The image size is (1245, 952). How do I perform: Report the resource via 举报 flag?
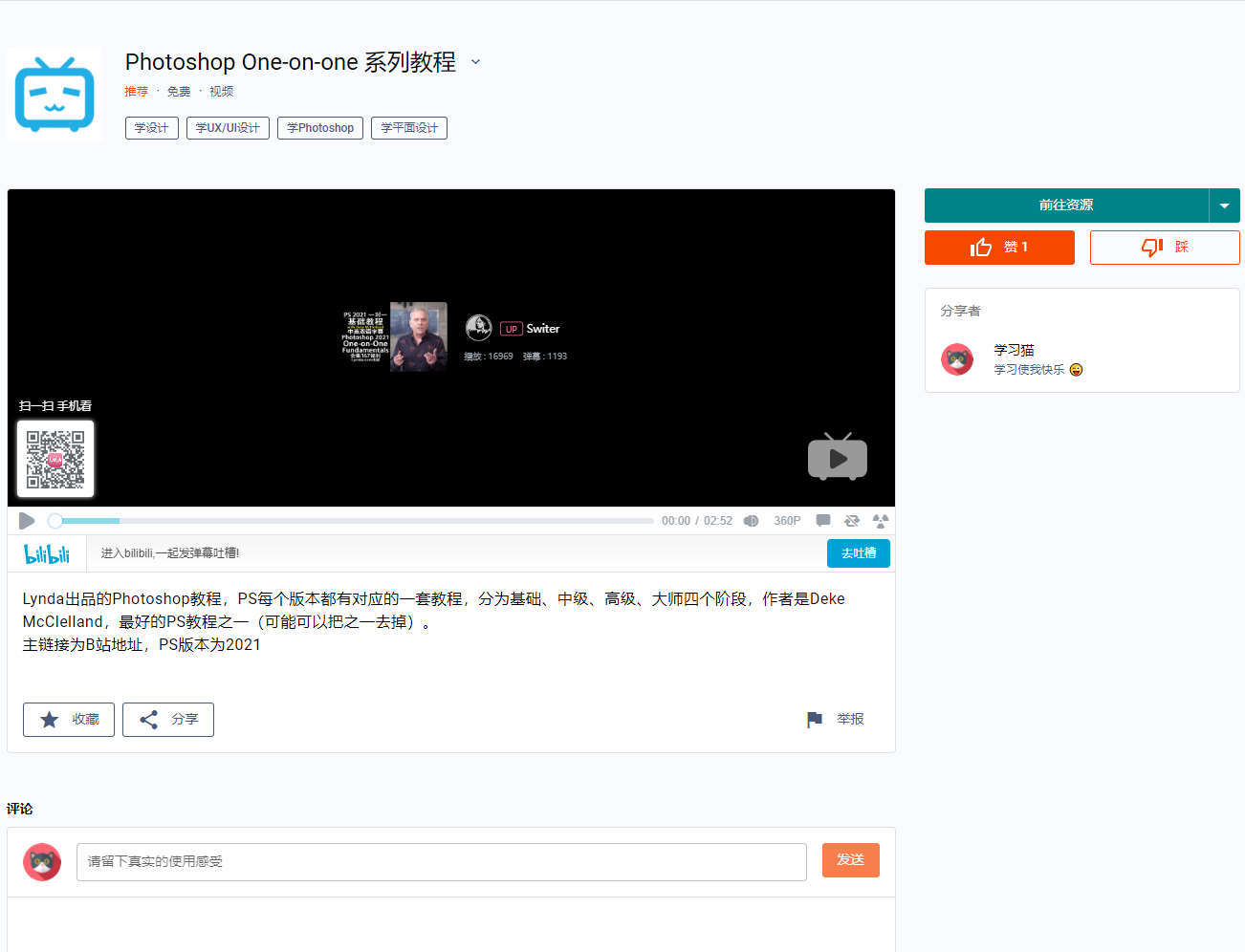(x=836, y=720)
